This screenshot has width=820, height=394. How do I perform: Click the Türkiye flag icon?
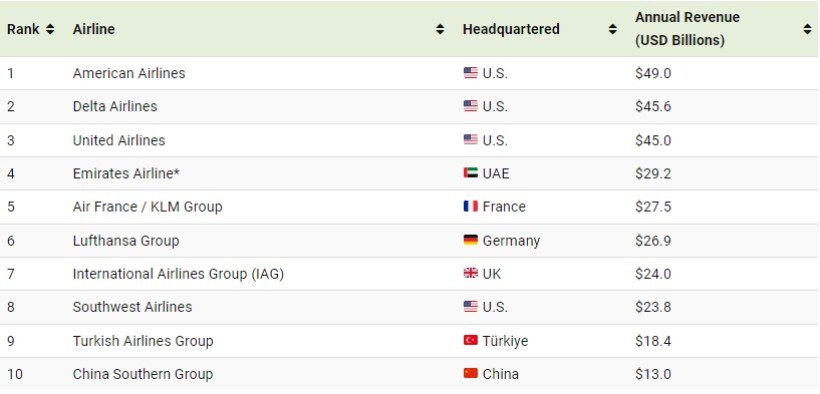click(471, 340)
